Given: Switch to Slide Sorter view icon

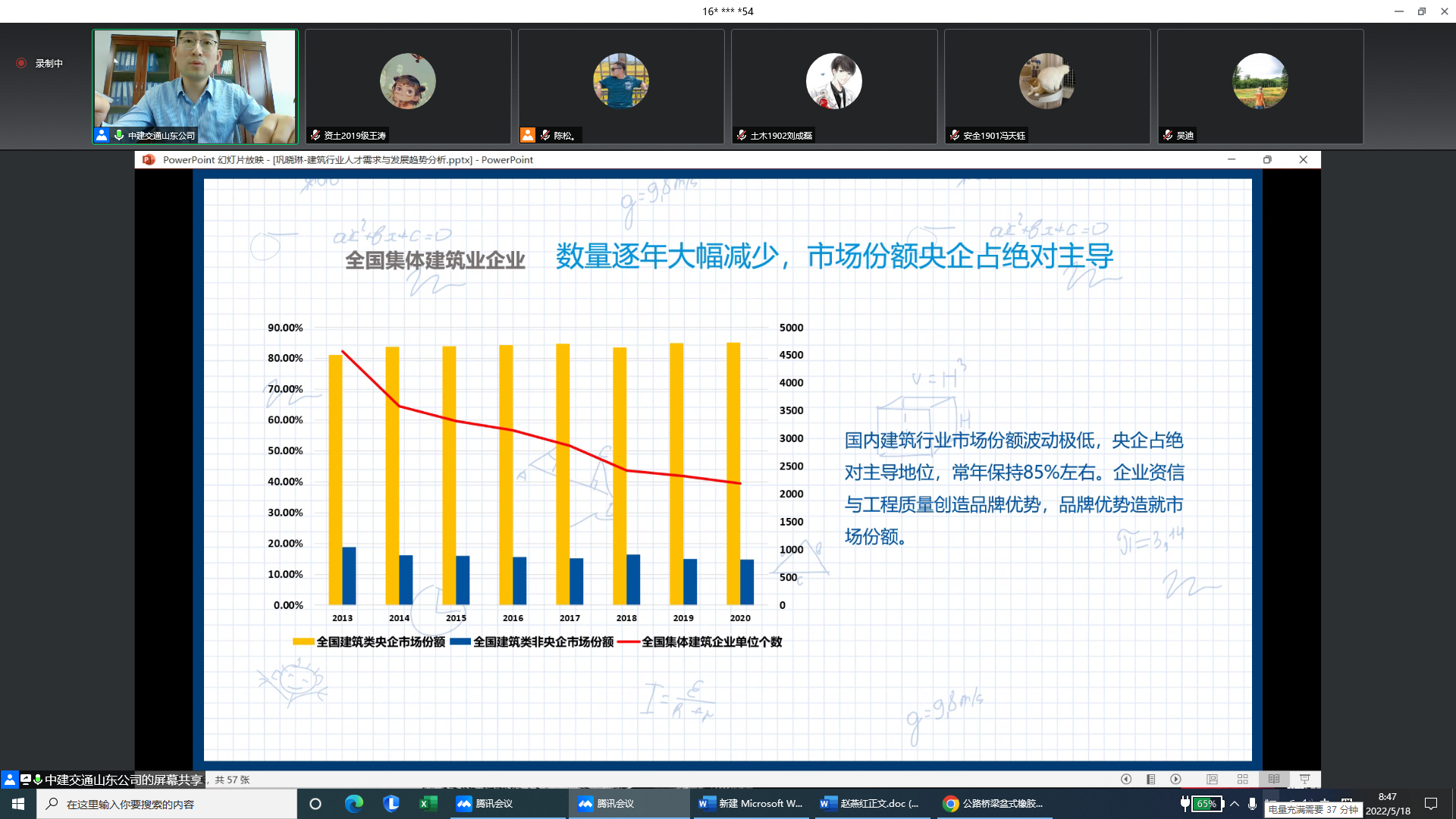Looking at the screenshot, I should (x=1242, y=779).
